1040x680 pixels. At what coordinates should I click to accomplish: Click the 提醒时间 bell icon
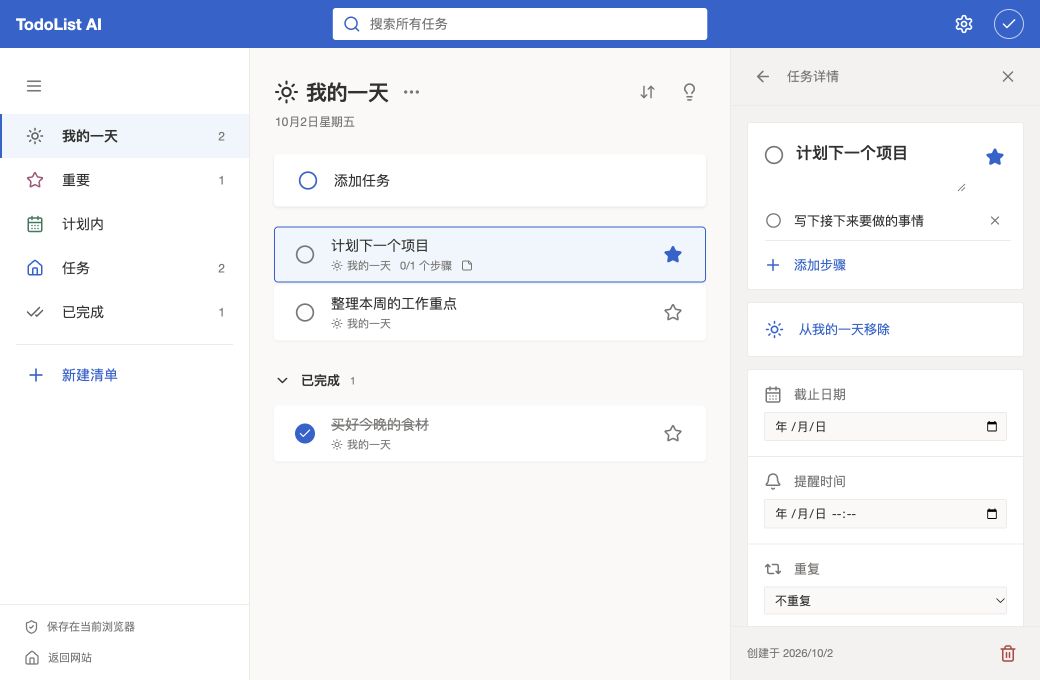coord(773,482)
